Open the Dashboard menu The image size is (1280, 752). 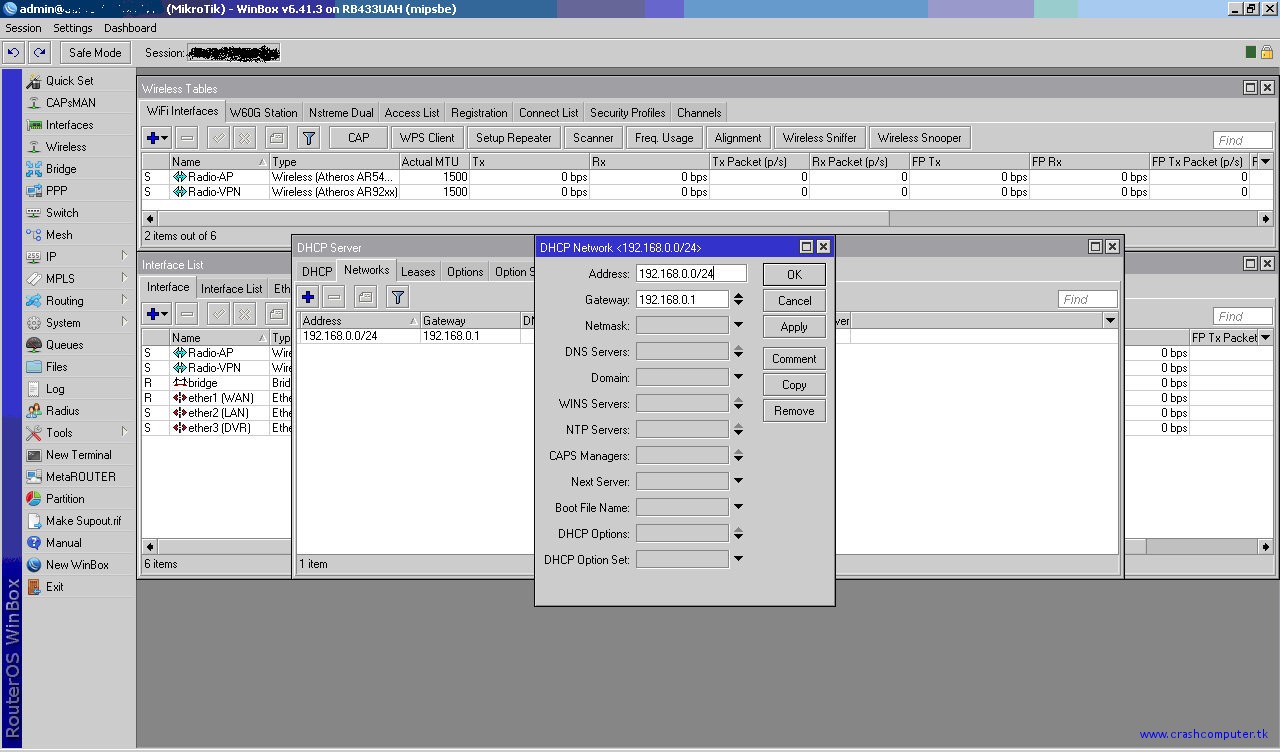click(130, 28)
